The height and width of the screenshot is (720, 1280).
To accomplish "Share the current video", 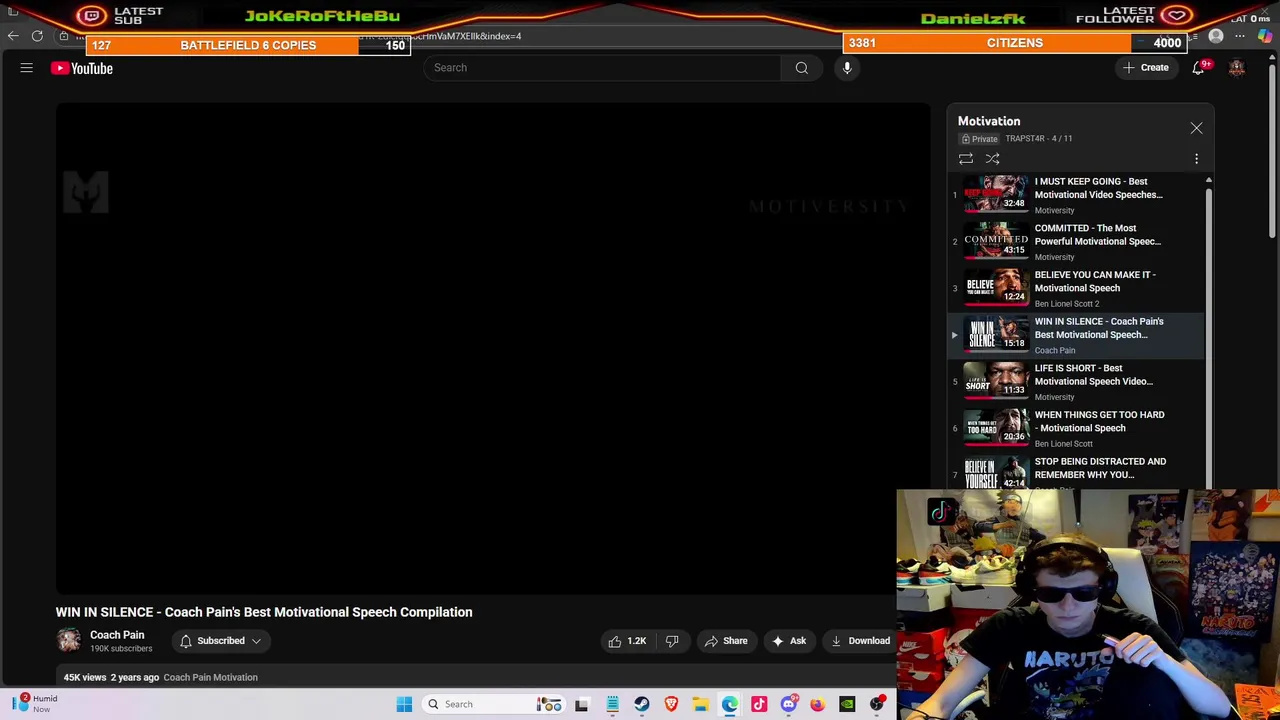I will [x=726, y=641].
